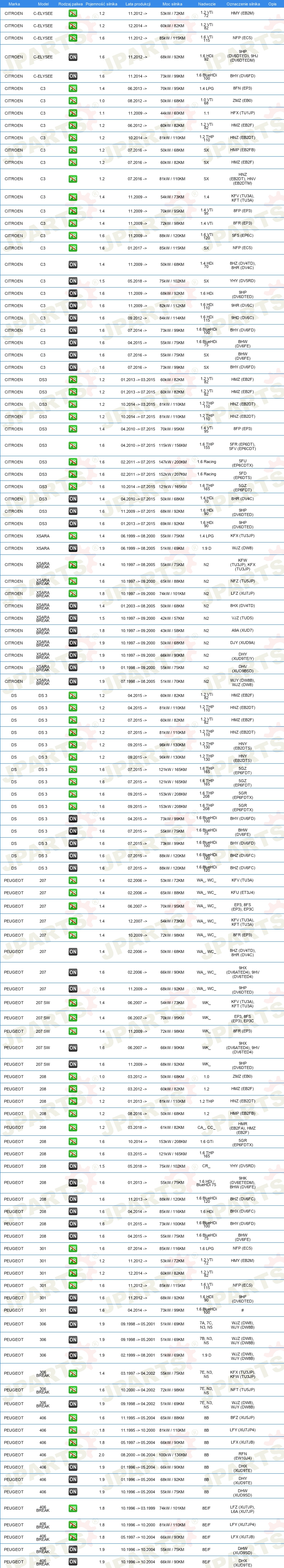Click ON icon in Peugeot 208 BHX (DV6FC) row
This screenshot has width=284, height=1568.
(73, 1211)
